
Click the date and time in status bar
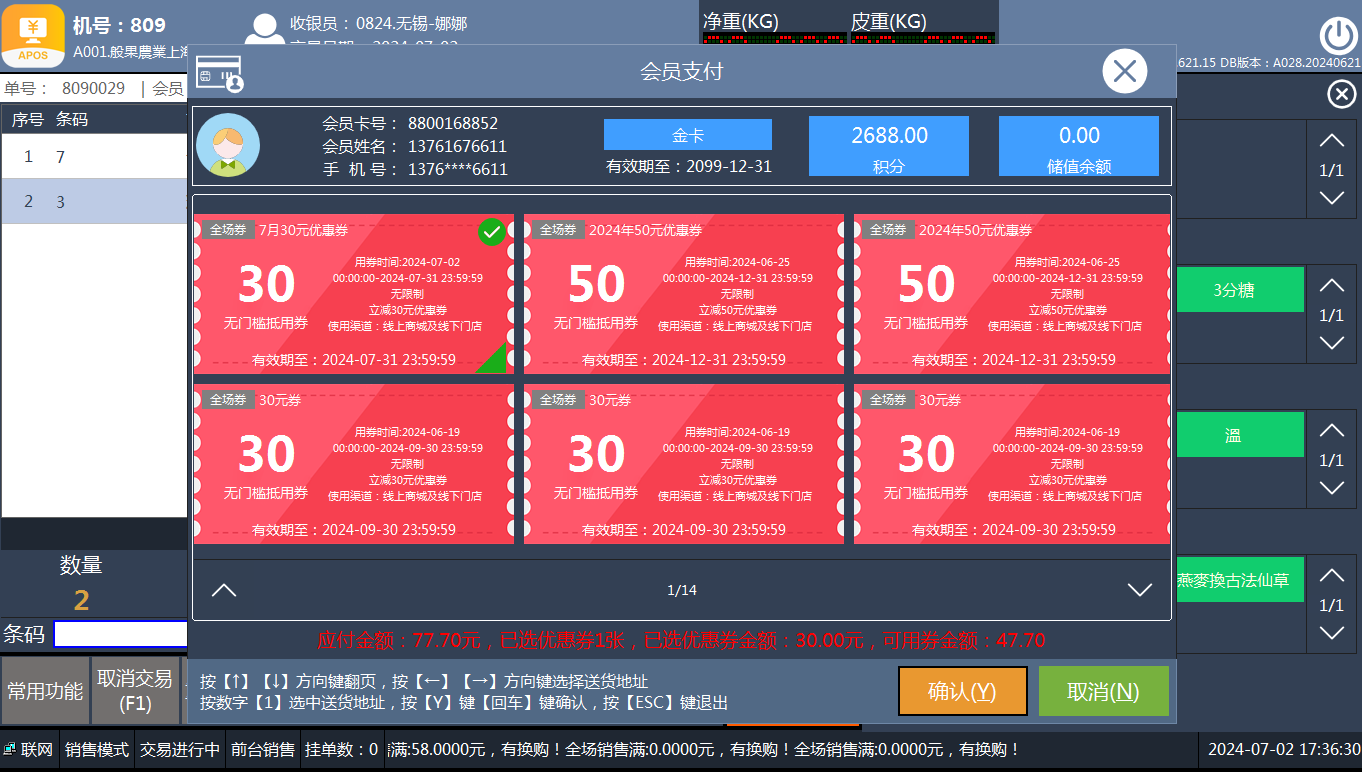(x=1284, y=749)
